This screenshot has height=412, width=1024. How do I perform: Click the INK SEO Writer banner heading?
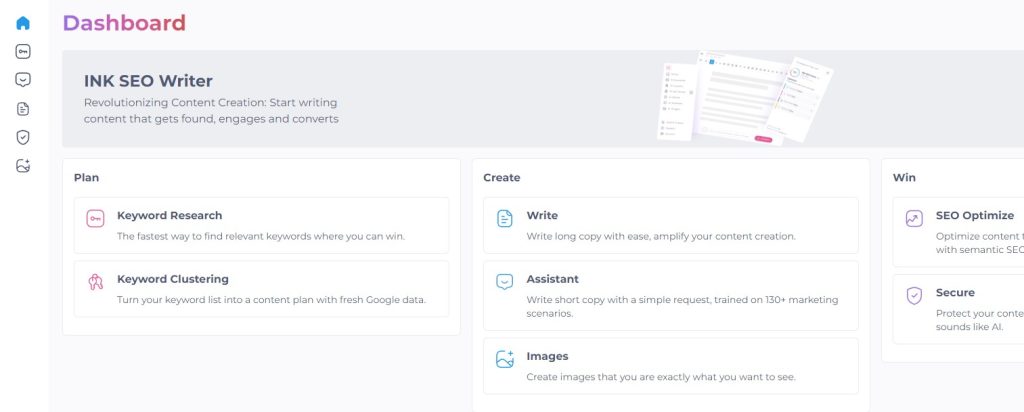click(x=148, y=81)
